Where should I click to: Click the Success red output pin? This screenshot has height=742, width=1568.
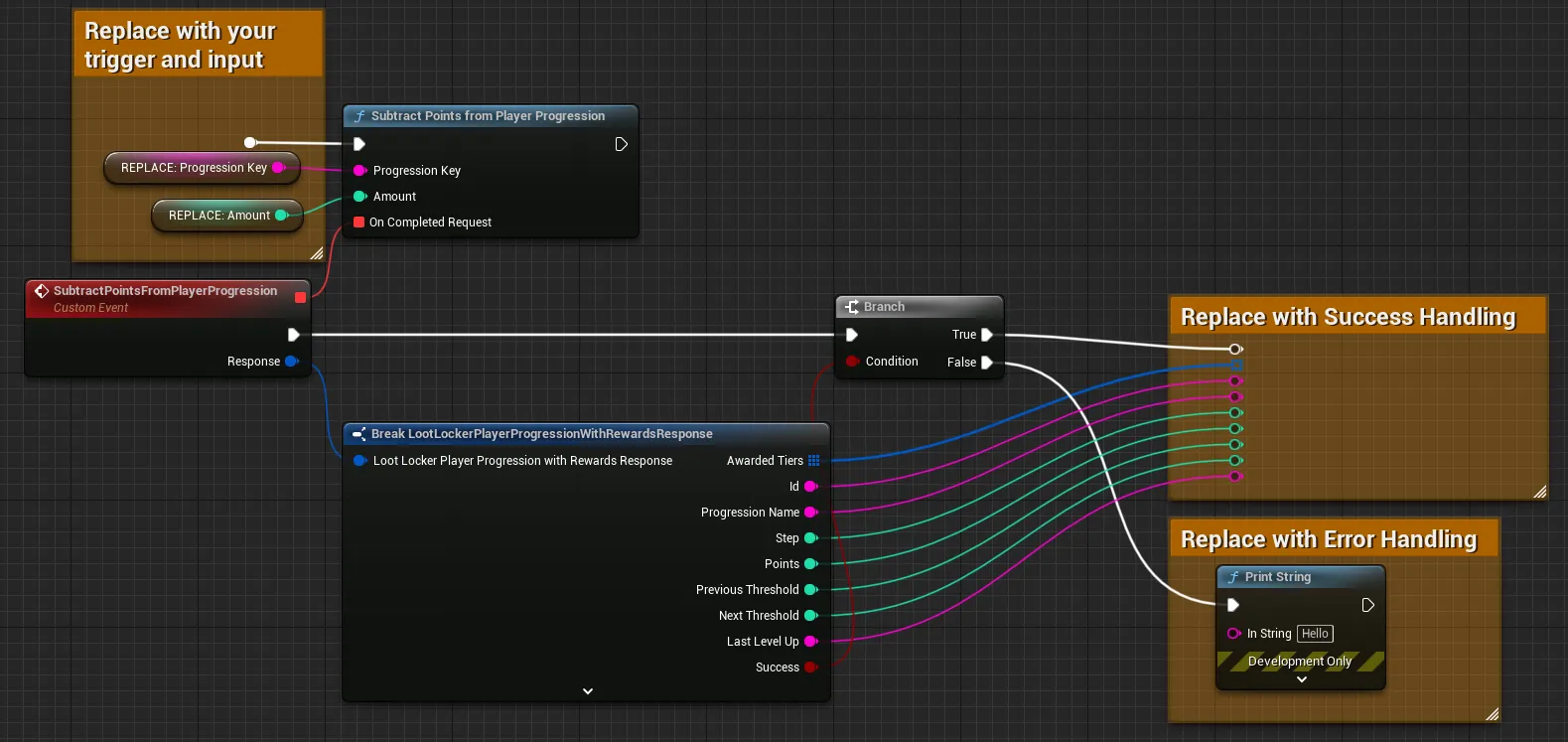(811, 668)
